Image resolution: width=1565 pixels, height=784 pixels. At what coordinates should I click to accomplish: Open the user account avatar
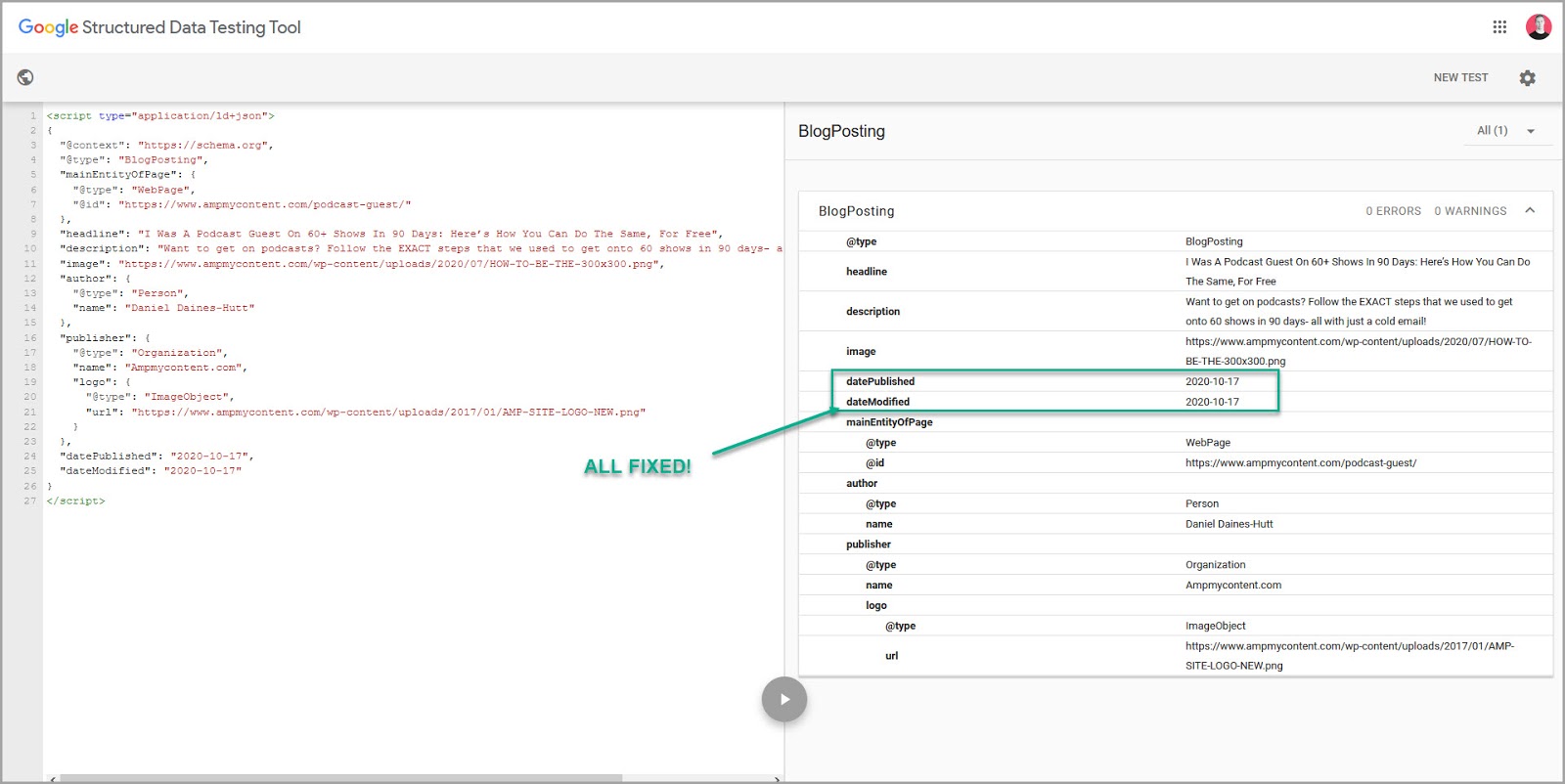(x=1538, y=27)
